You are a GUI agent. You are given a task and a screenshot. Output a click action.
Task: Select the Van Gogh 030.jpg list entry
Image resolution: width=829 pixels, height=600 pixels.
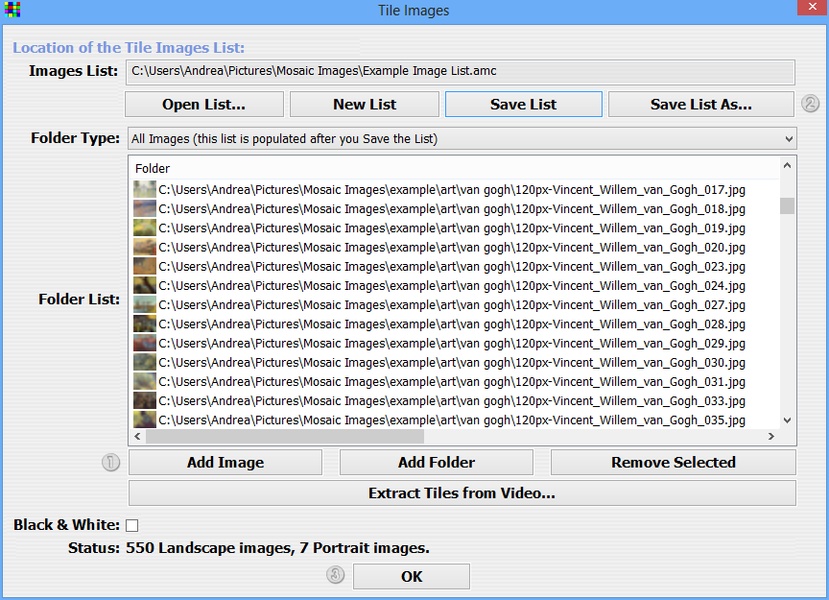pyautogui.click(x=451, y=363)
